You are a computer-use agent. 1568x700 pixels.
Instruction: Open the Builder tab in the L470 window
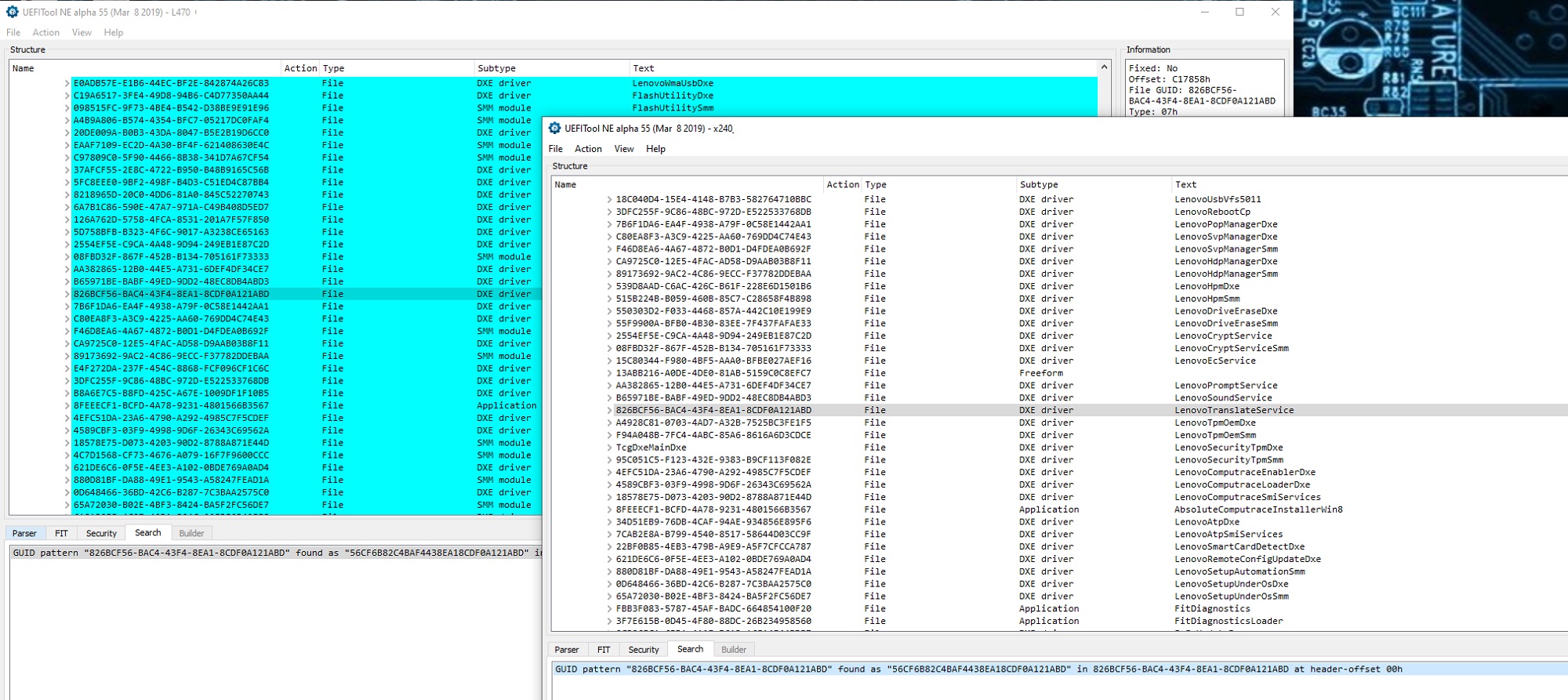click(191, 533)
